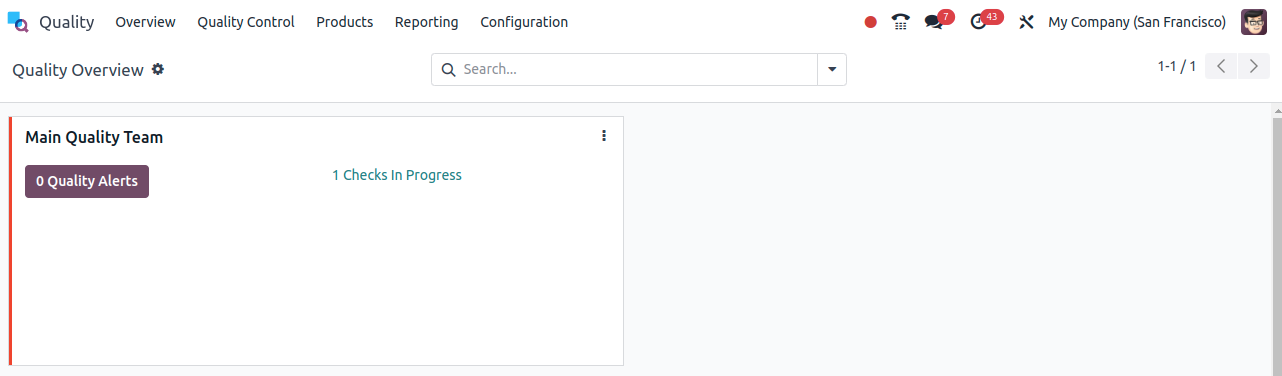Click the 0 Quality Alerts button
1282x376 pixels.
87,181
